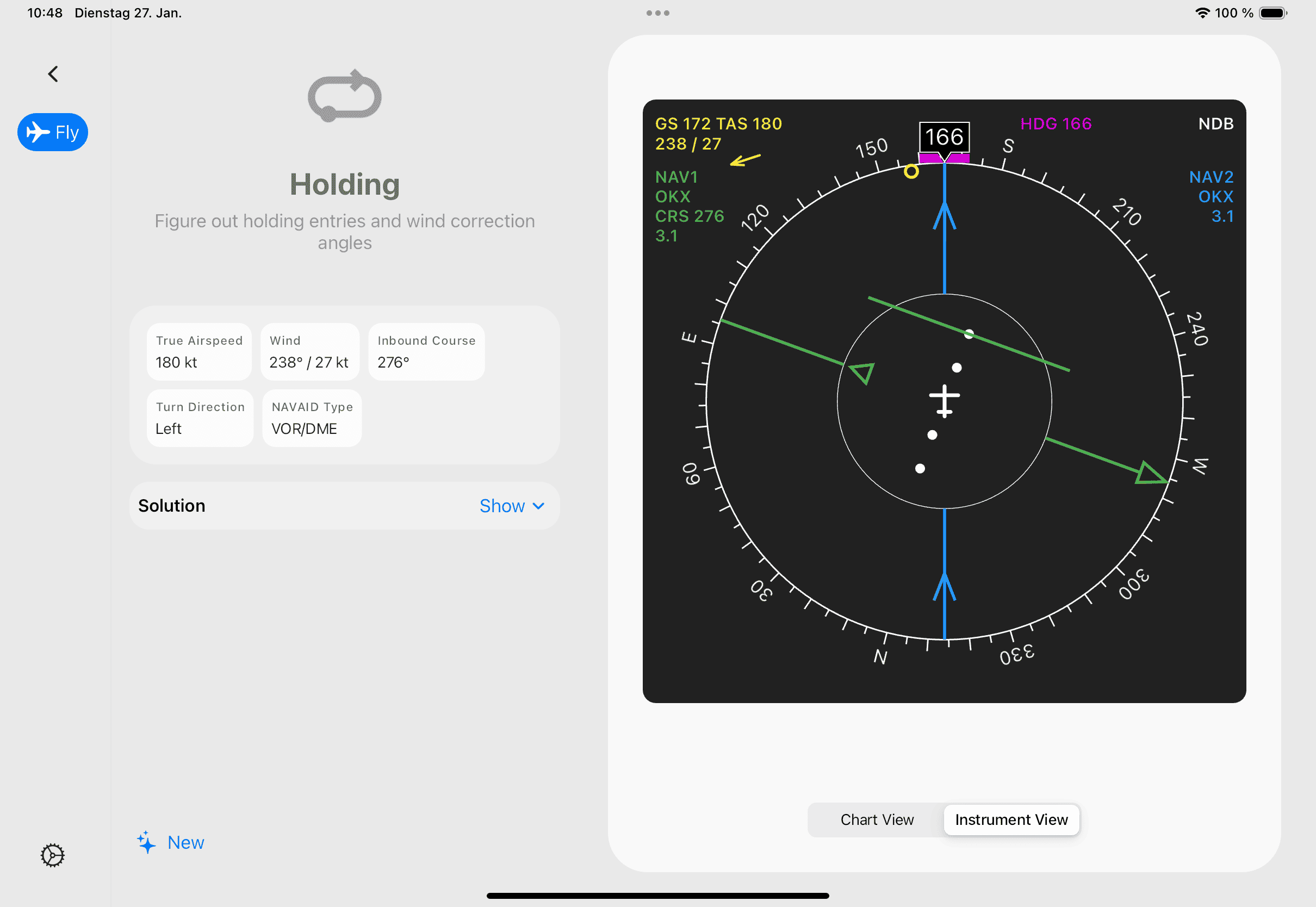Generate a New holding scenario
1316x907 pixels.
click(170, 842)
